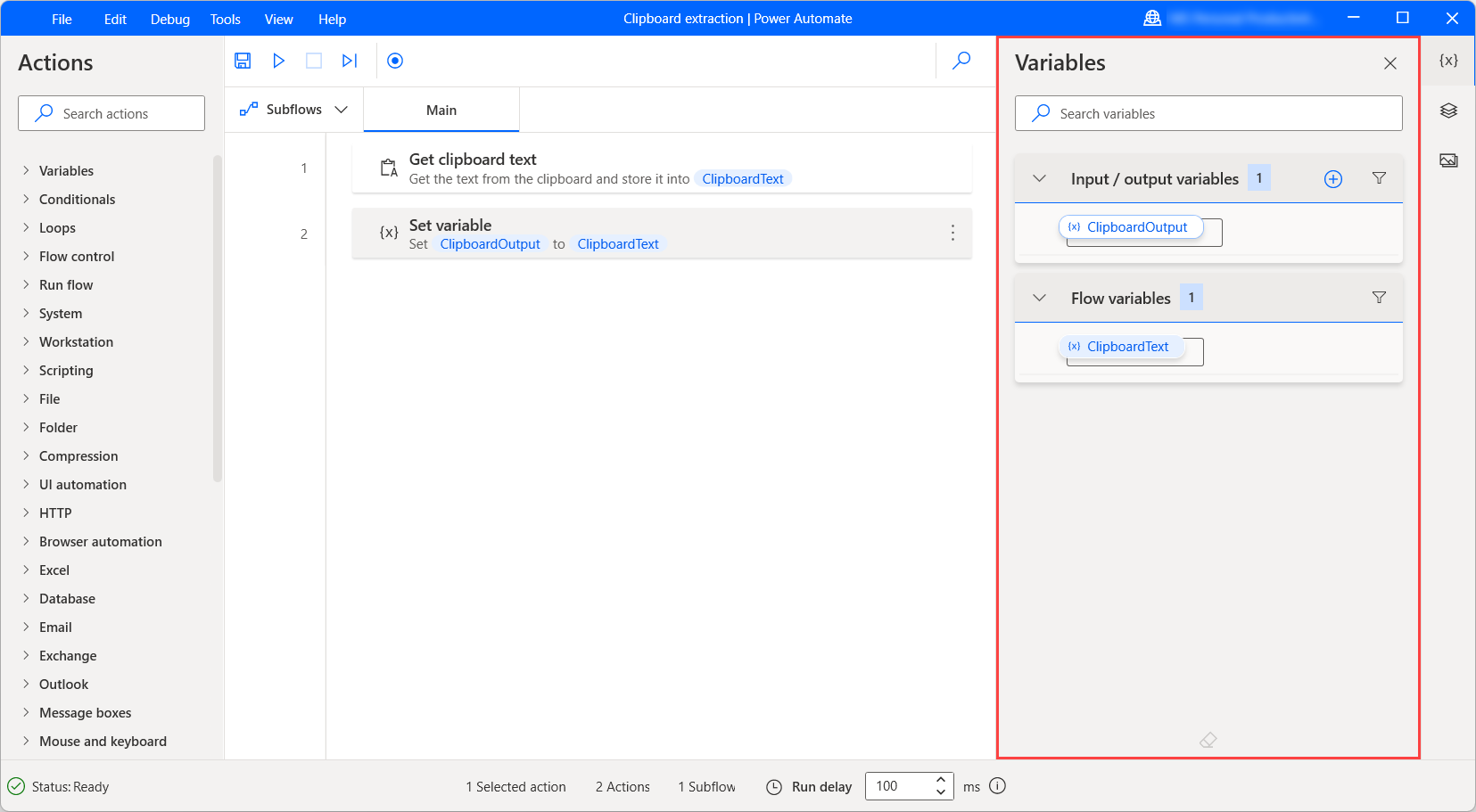Run the next action step
Viewport: 1476px width, 812px height.
[349, 60]
